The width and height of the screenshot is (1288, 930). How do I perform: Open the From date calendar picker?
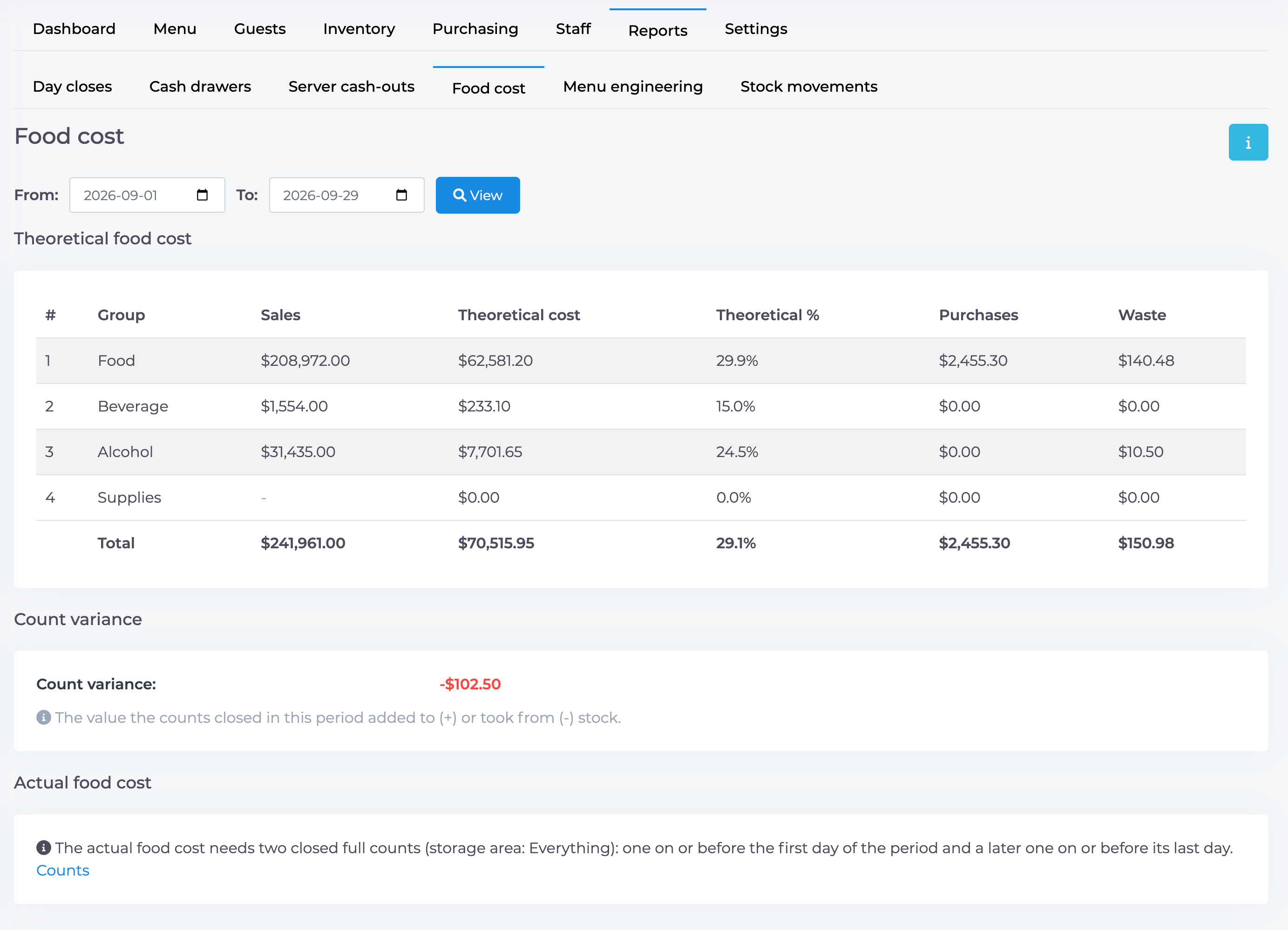[x=202, y=195]
